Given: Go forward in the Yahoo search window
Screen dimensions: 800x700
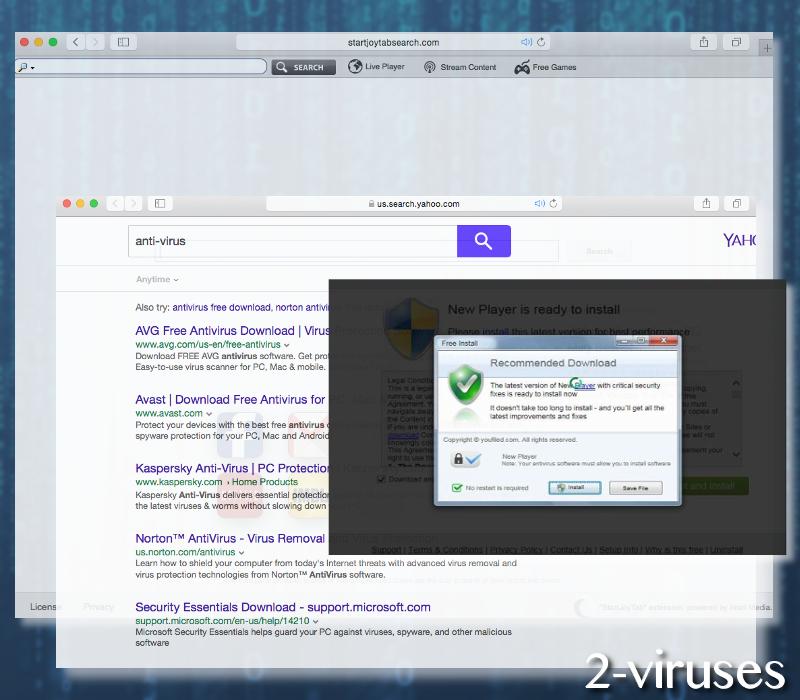Looking at the screenshot, I should point(134,204).
